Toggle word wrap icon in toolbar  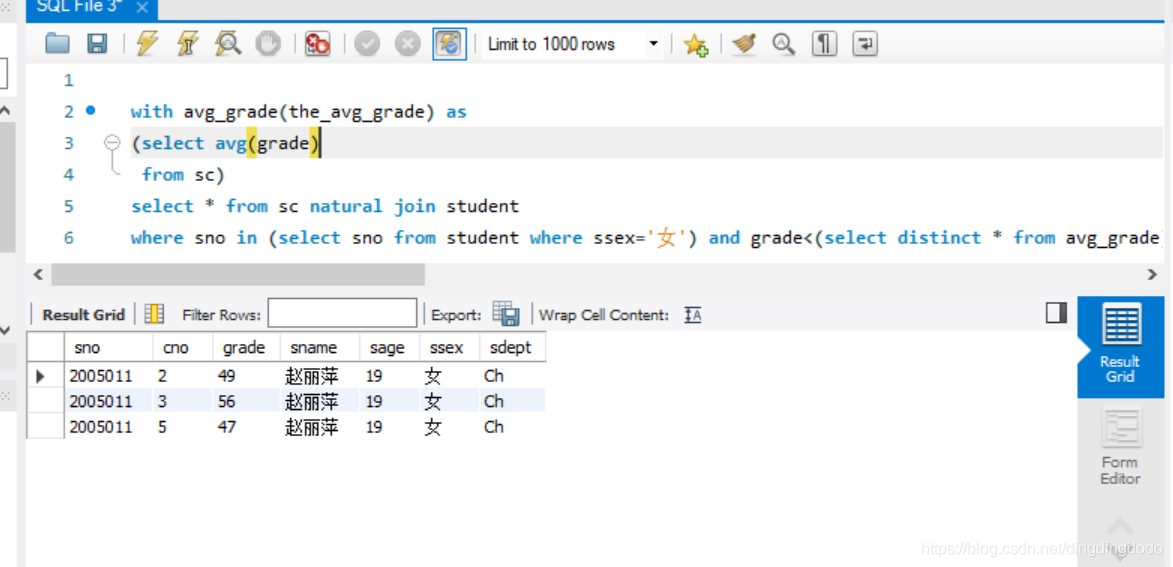864,44
